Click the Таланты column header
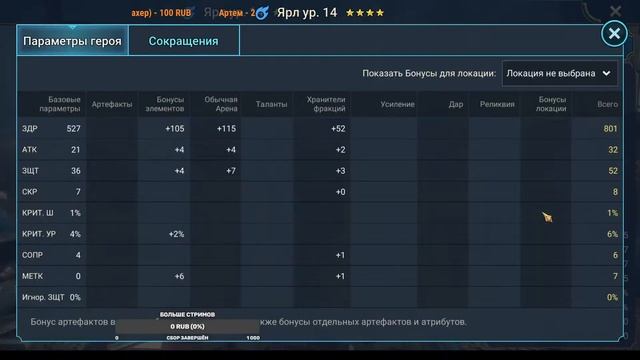Screen dimensions: 640x360 click(x=271, y=104)
